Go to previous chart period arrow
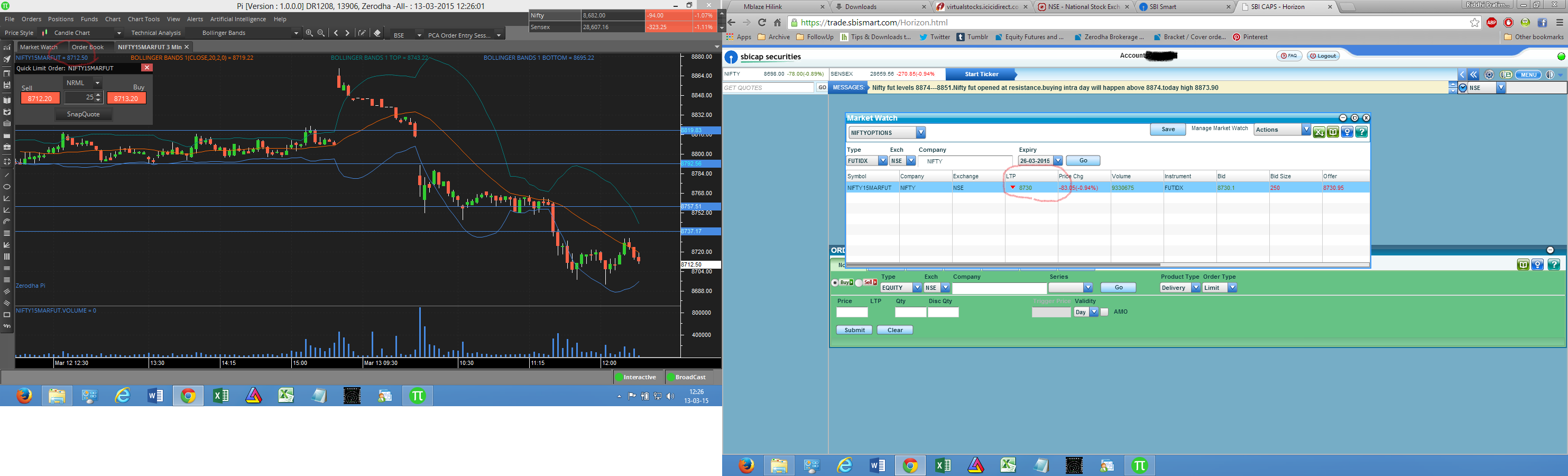Viewport: 1568px width, 476px height. coord(336,33)
